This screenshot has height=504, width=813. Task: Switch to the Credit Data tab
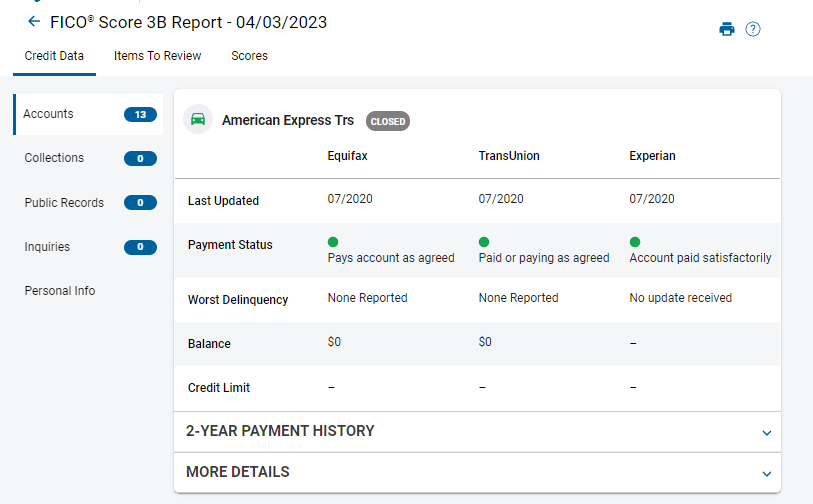coord(54,56)
